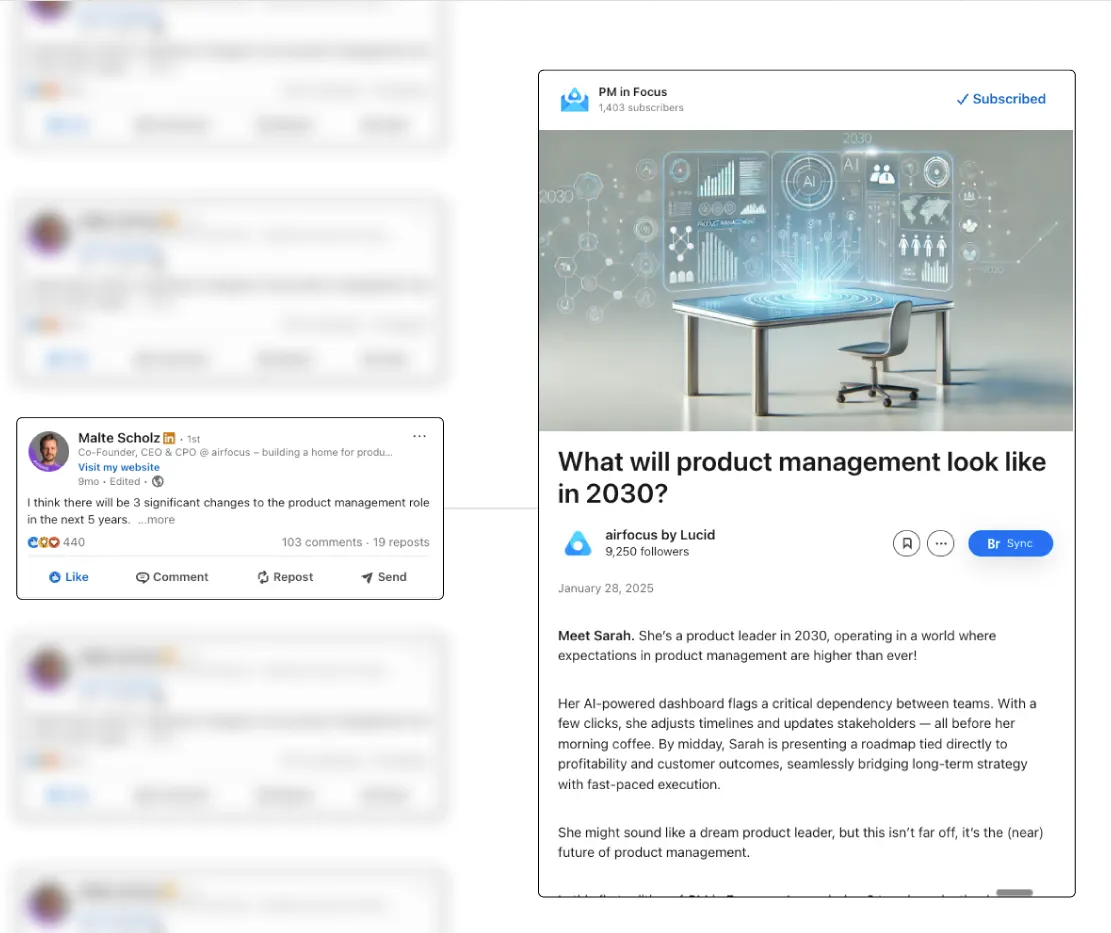1111x933 pixels.
Task: Open the 19 reposts link
Action: (x=401, y=543)
